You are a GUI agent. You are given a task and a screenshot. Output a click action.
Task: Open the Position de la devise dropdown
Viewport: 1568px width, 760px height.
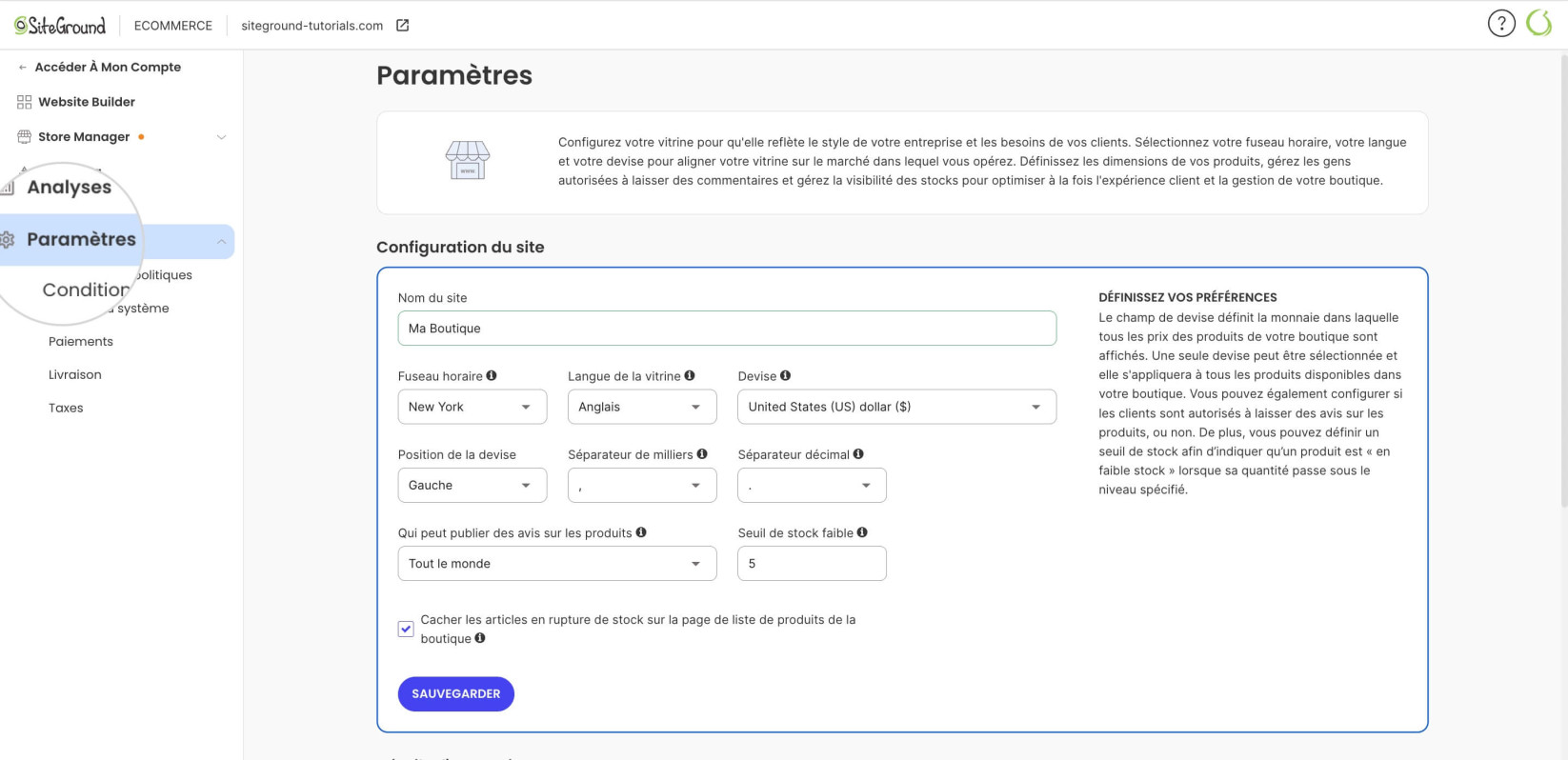click(x=472, y=485)
